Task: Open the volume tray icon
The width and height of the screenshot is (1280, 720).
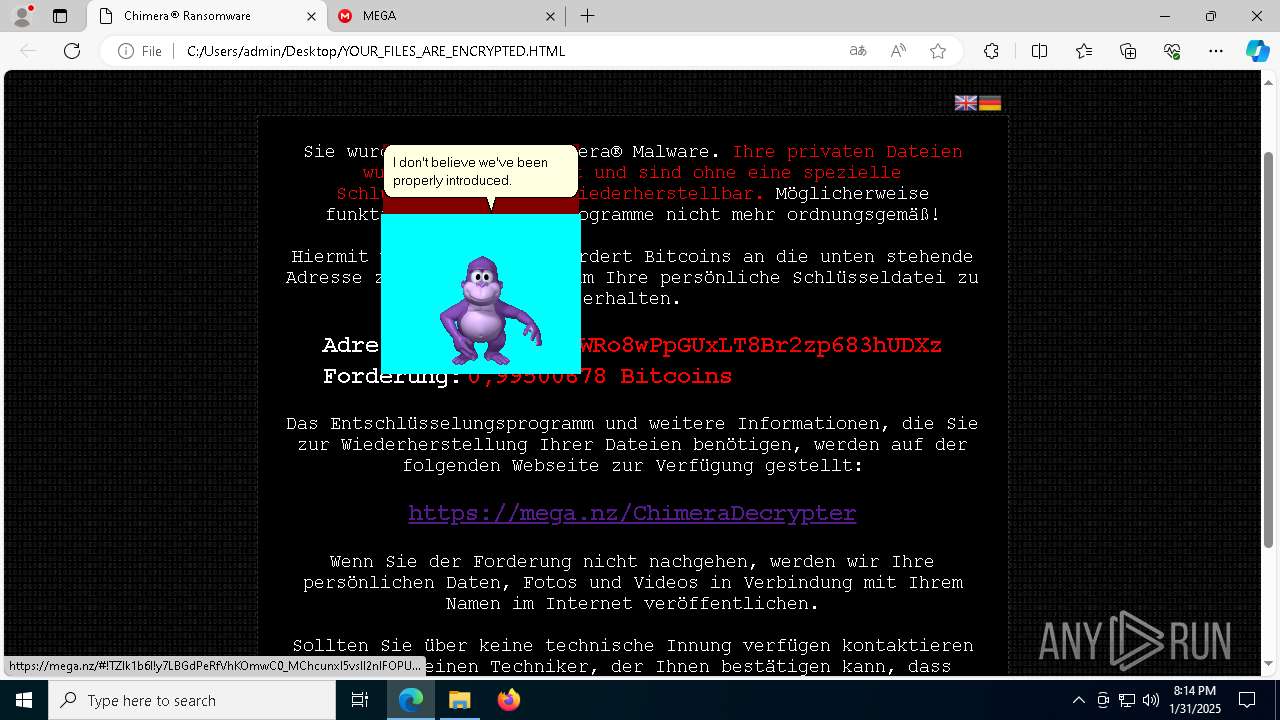Action: pyautogui.click(x=1150, y=700)
